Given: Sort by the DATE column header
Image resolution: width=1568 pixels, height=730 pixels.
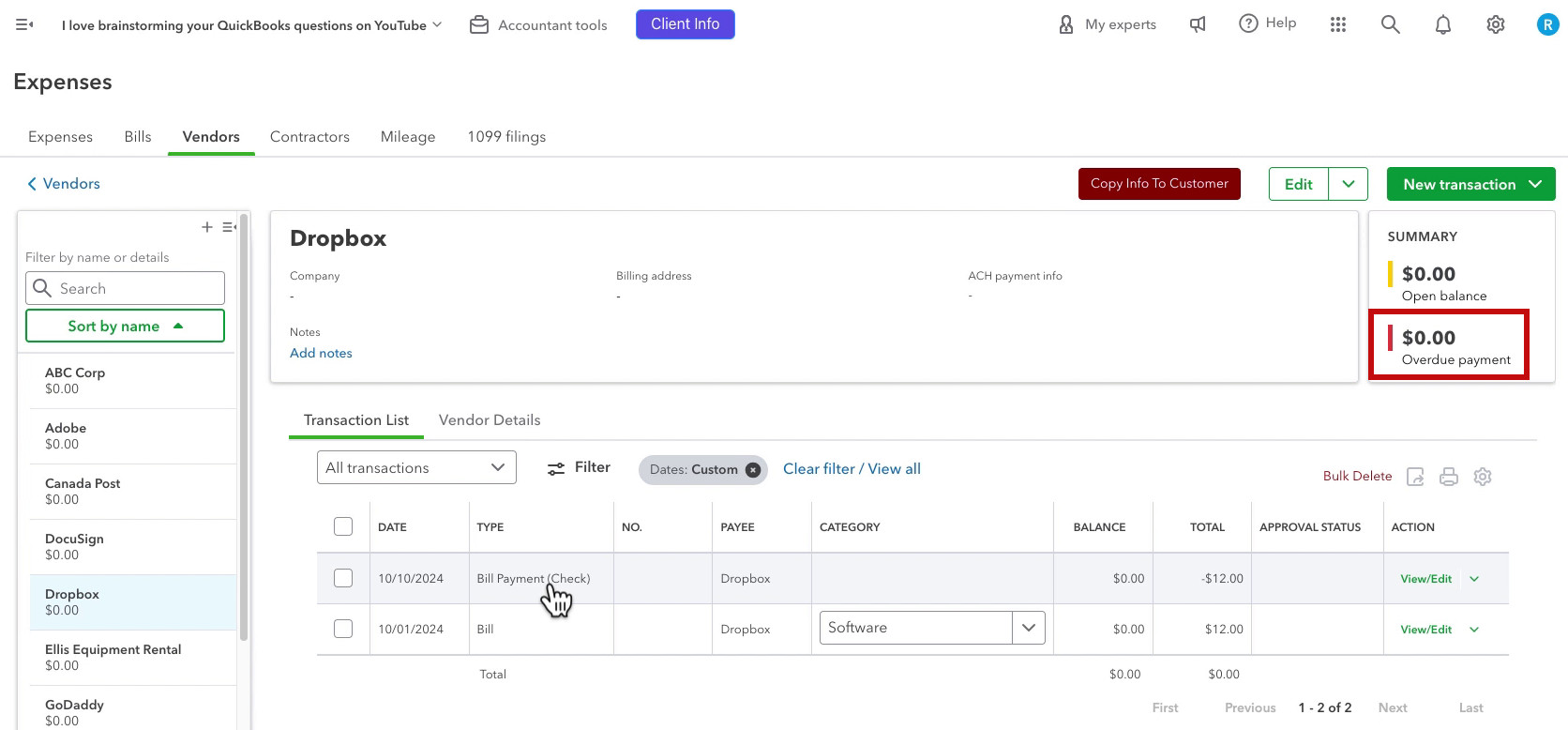Looking at the screenshot, I should click(392, 527).
